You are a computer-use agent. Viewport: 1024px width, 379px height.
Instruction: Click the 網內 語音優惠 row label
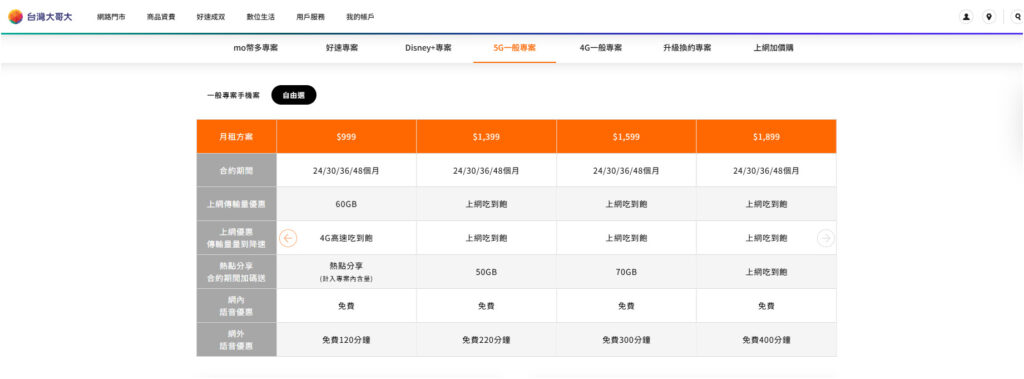click(236, 306)
